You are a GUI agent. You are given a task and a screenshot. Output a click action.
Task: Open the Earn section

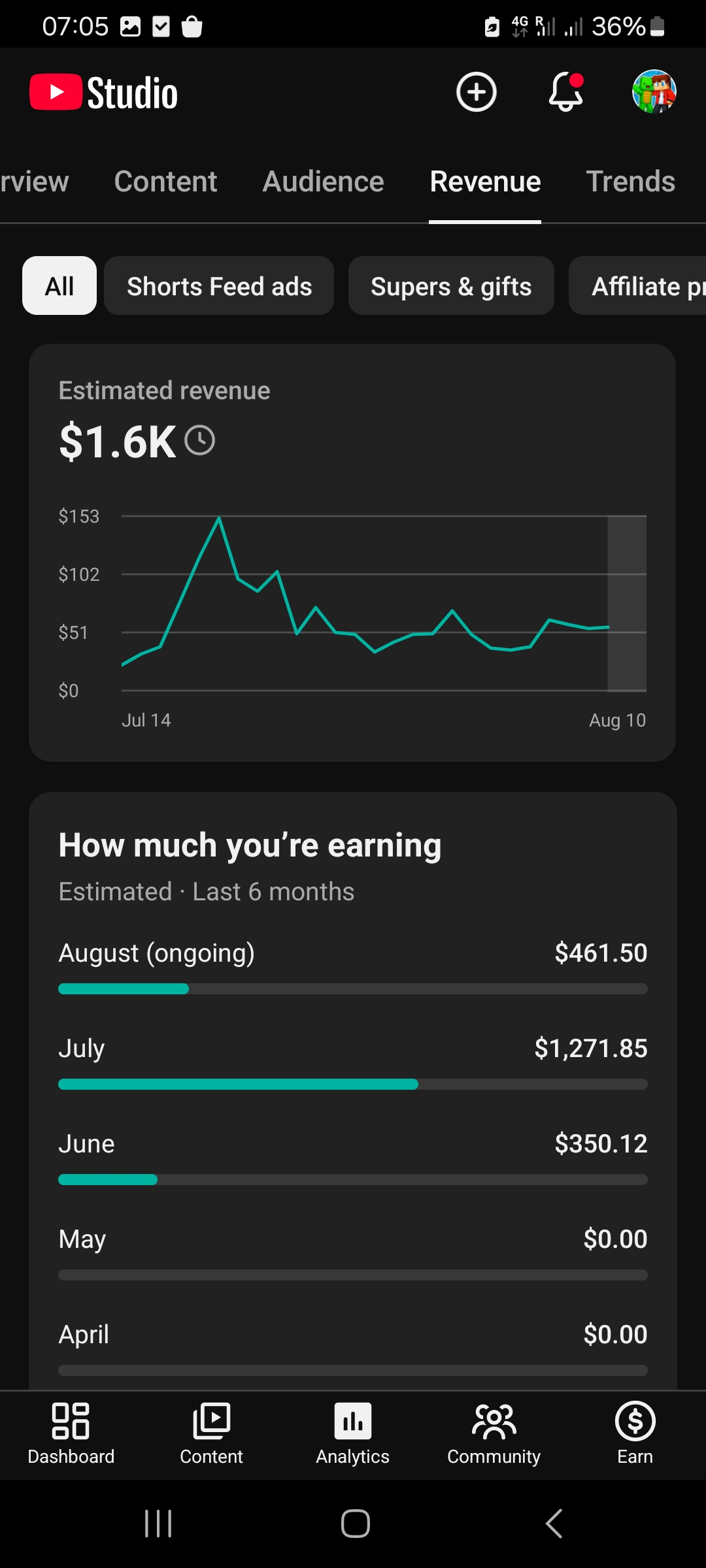coord(635,1434)
